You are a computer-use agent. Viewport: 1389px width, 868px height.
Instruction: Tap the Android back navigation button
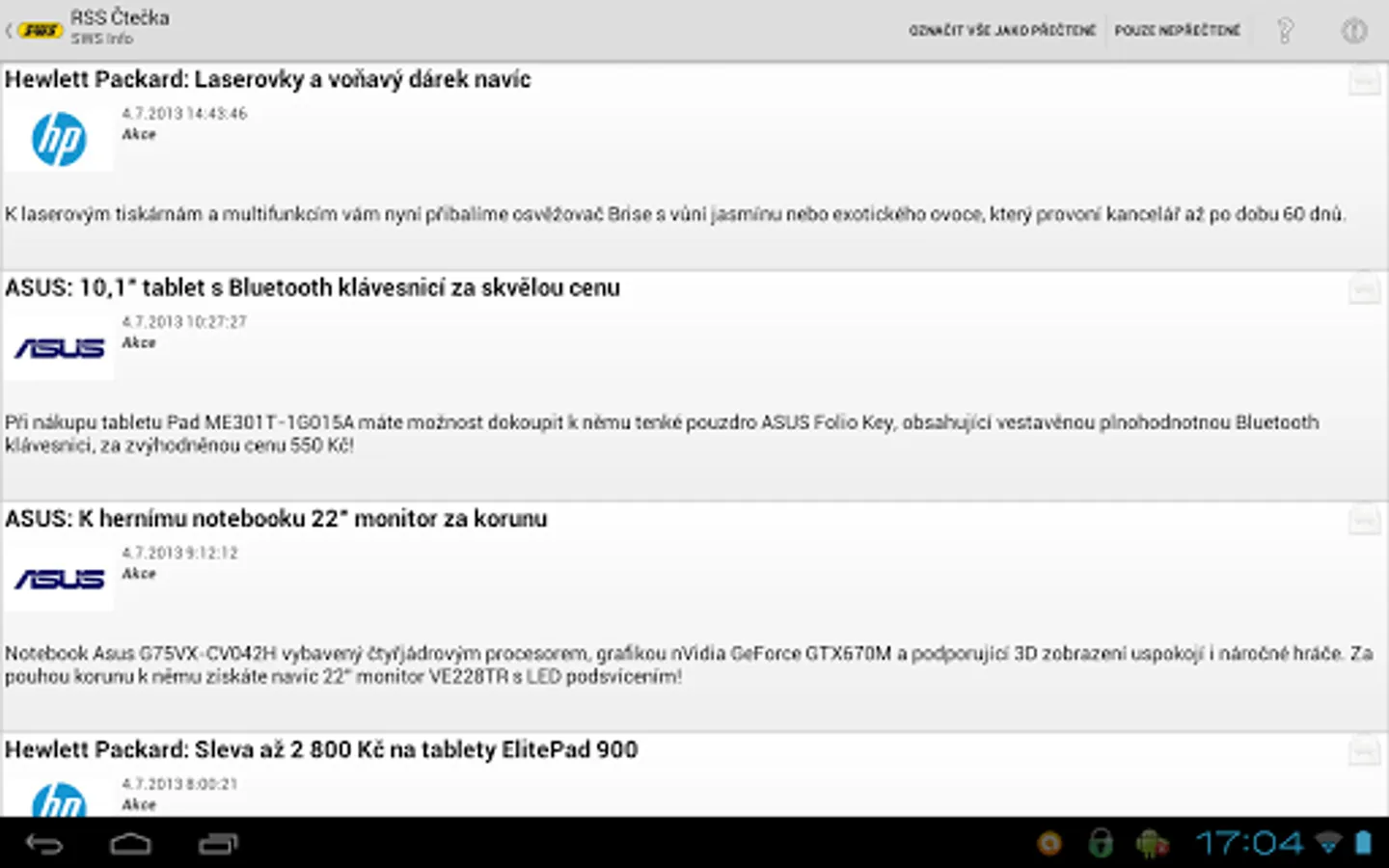(44, 844)
